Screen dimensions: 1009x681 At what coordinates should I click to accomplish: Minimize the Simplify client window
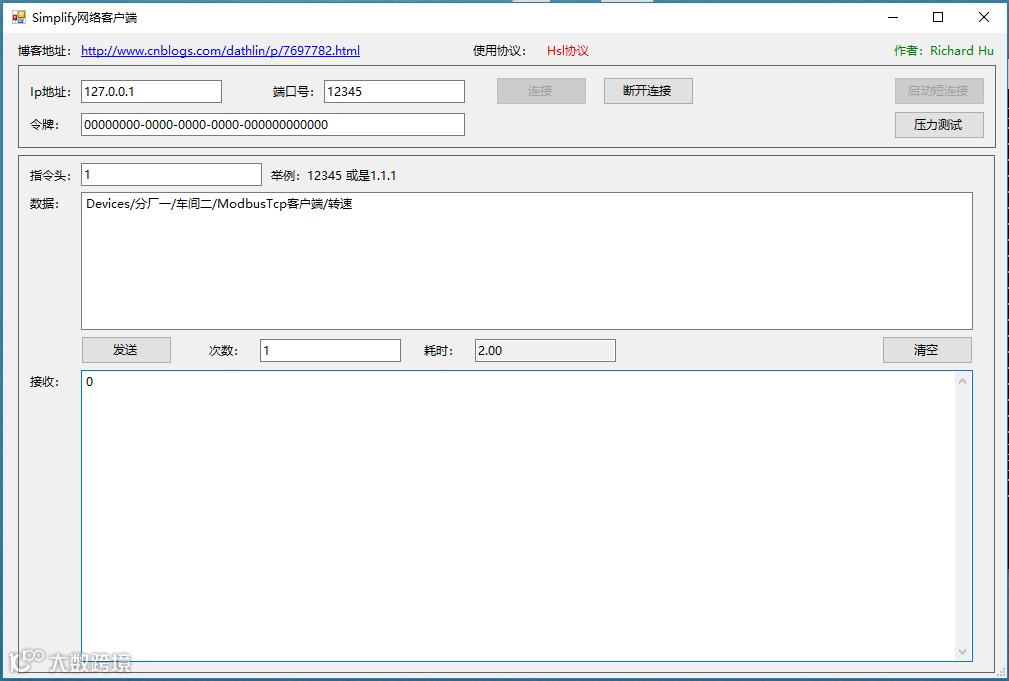coord(893,17)
